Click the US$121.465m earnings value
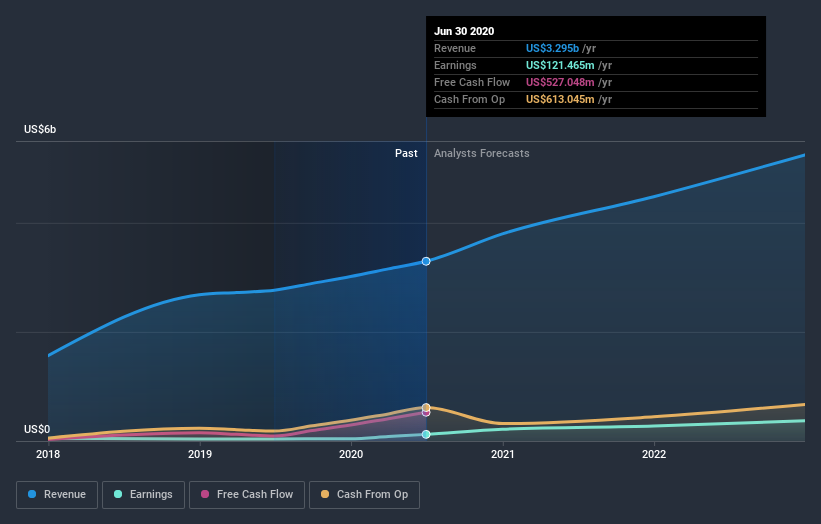821x524 pixels. 560,65
